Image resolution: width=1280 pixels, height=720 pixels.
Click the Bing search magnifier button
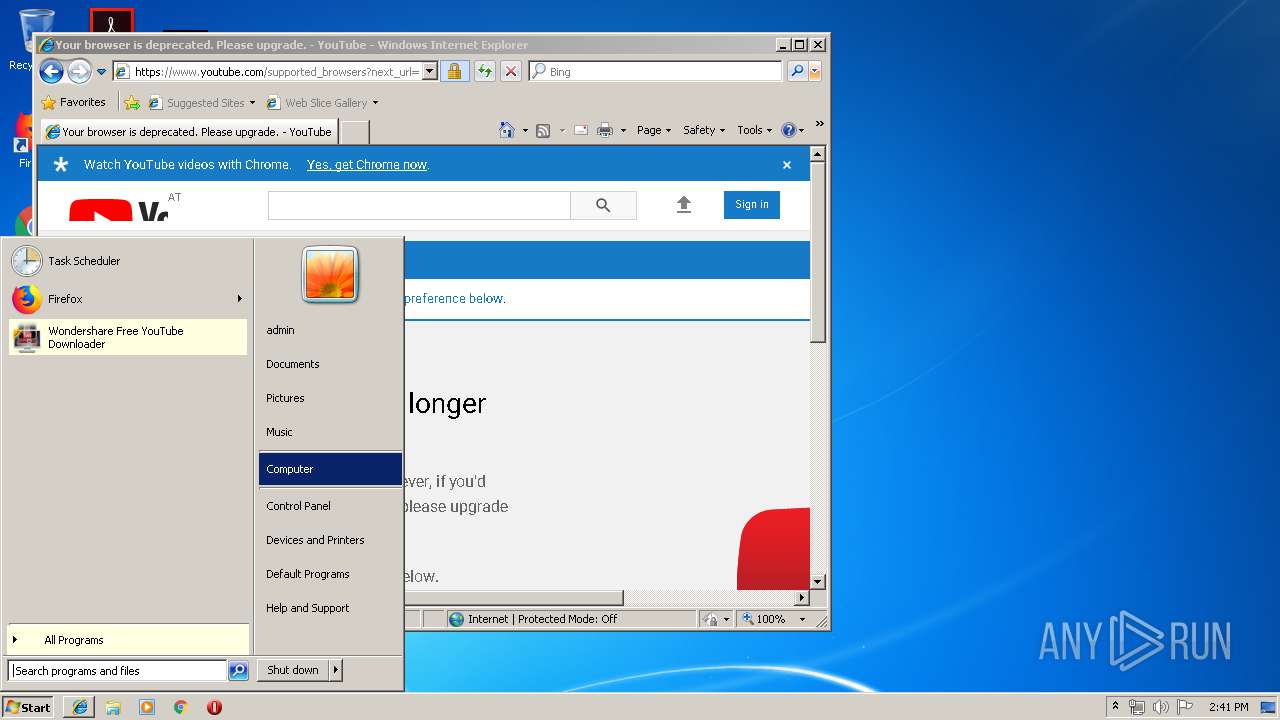coord(797,71)
